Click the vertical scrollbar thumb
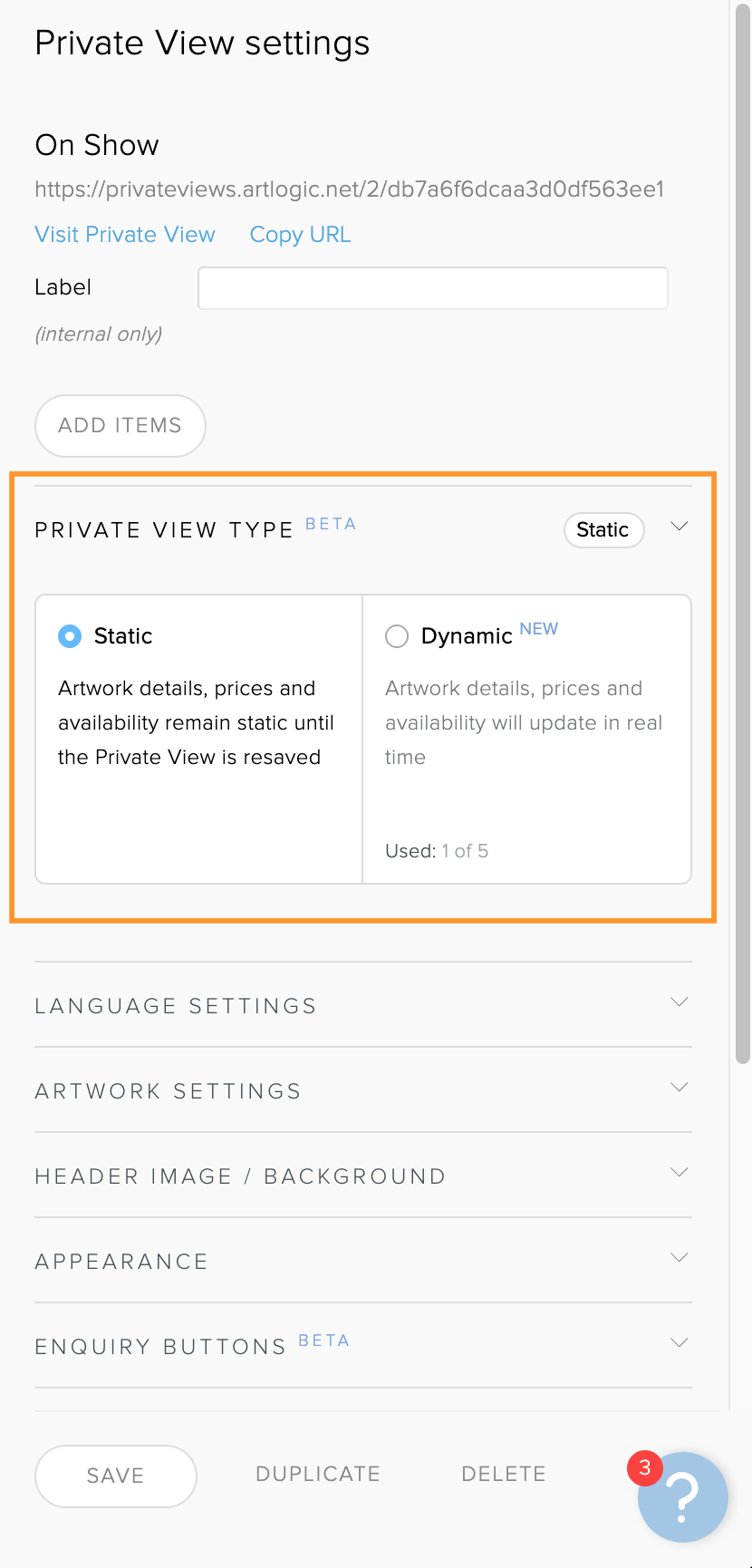Image resolution: width=752 pixels, height=1568 pixels. point(743,535)
